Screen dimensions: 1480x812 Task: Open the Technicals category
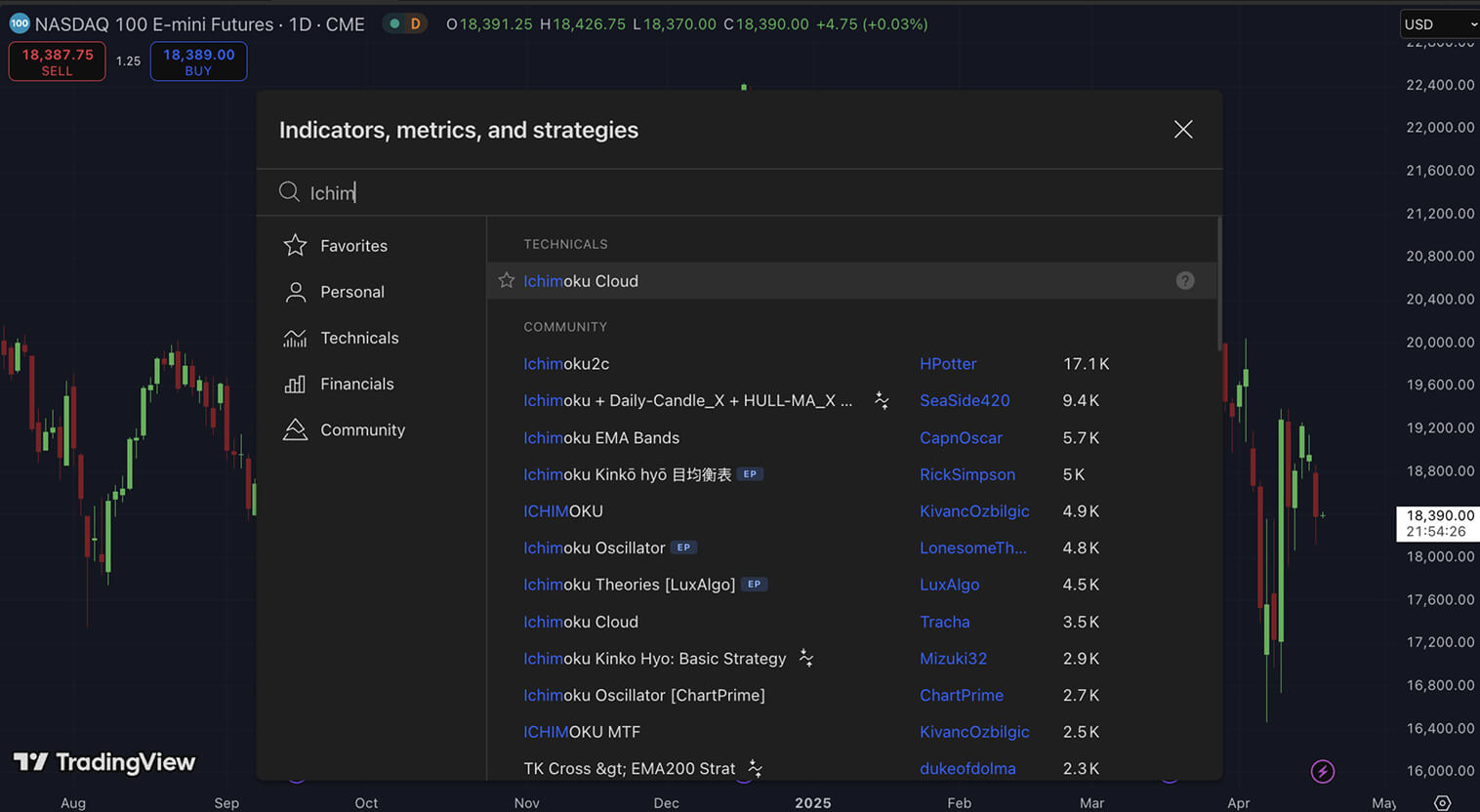(359, 338)
